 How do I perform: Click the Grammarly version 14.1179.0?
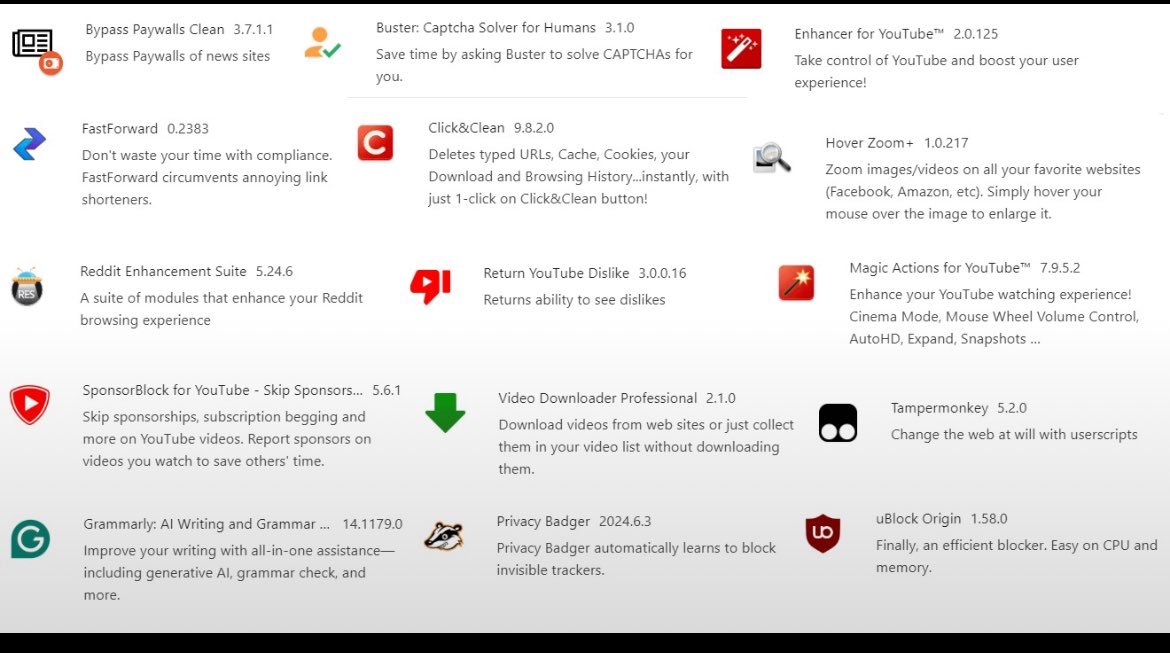pos(372,524)
